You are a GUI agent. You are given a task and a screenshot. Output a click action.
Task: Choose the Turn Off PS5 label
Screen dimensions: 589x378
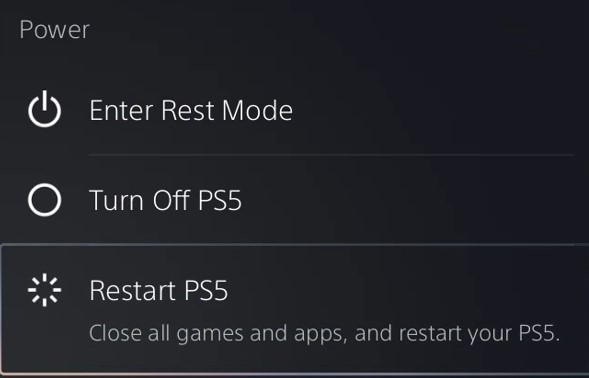point(165,200)
